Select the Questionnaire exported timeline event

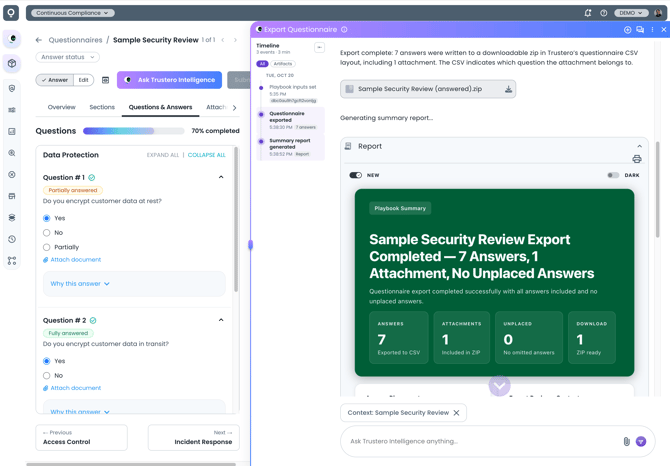coord(291,120)
